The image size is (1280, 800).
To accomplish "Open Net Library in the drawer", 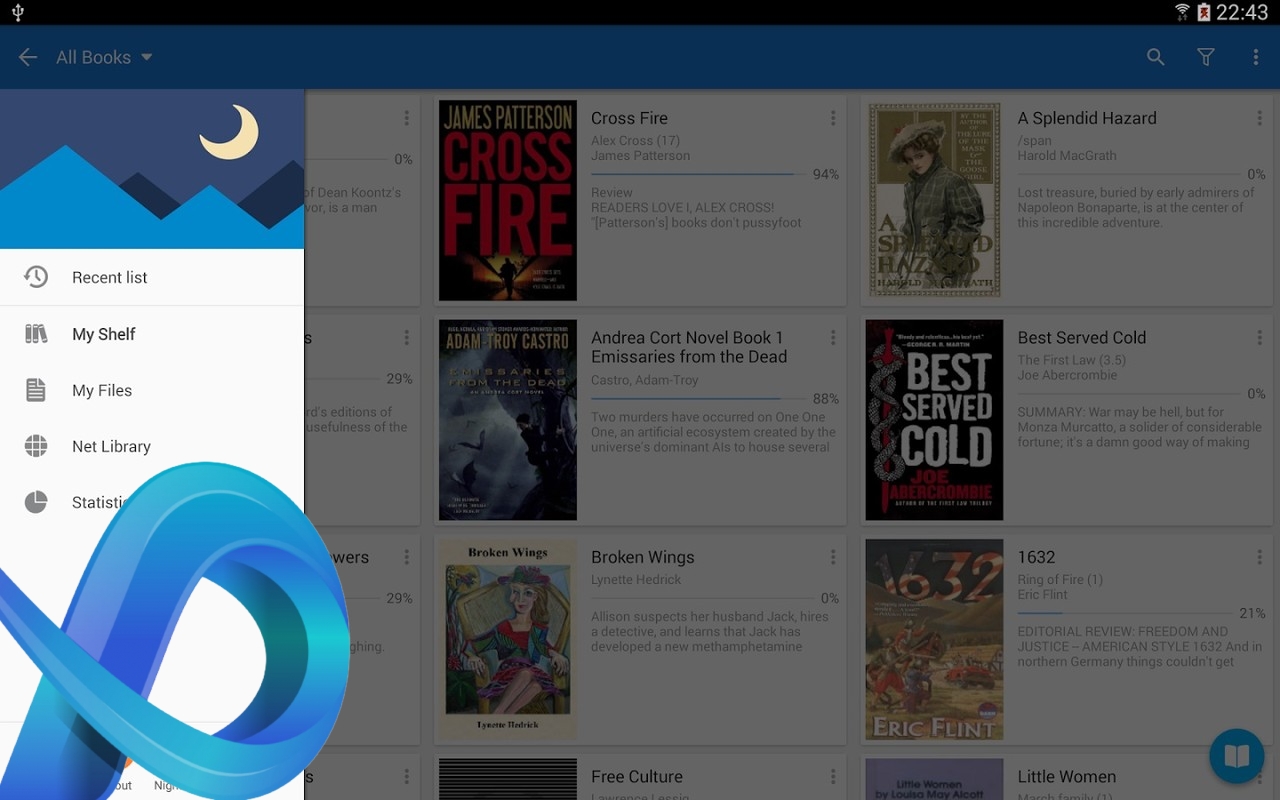I will tap(152, 446).
